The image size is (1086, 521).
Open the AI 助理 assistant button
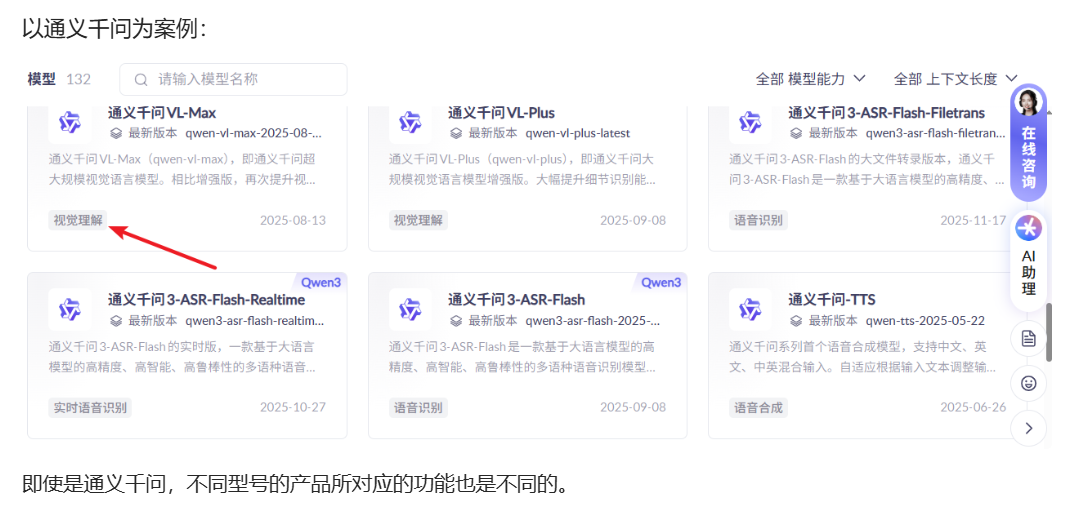pos(1029,261)
